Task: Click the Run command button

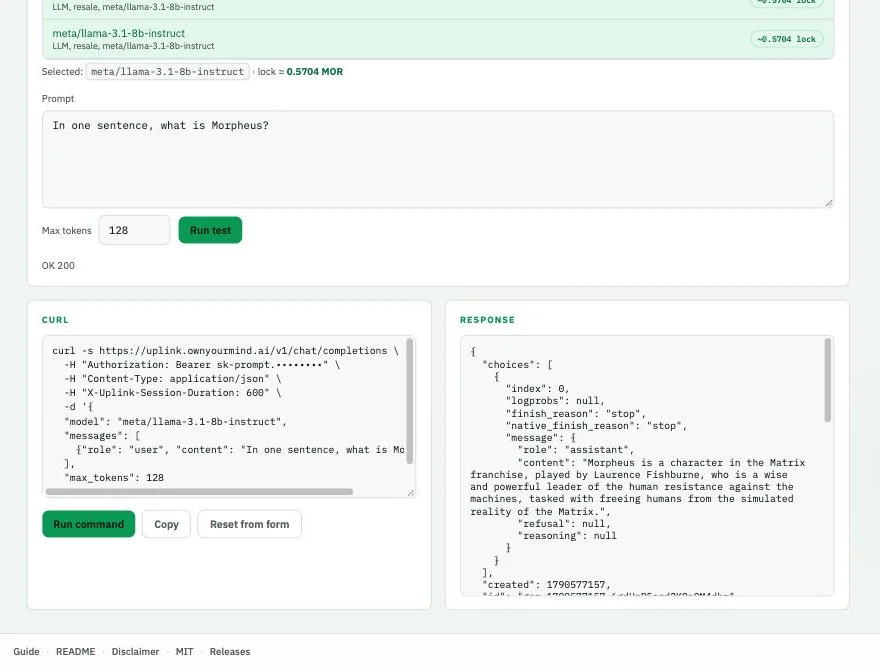Action: pyautogui.click(x=89, y=524)
